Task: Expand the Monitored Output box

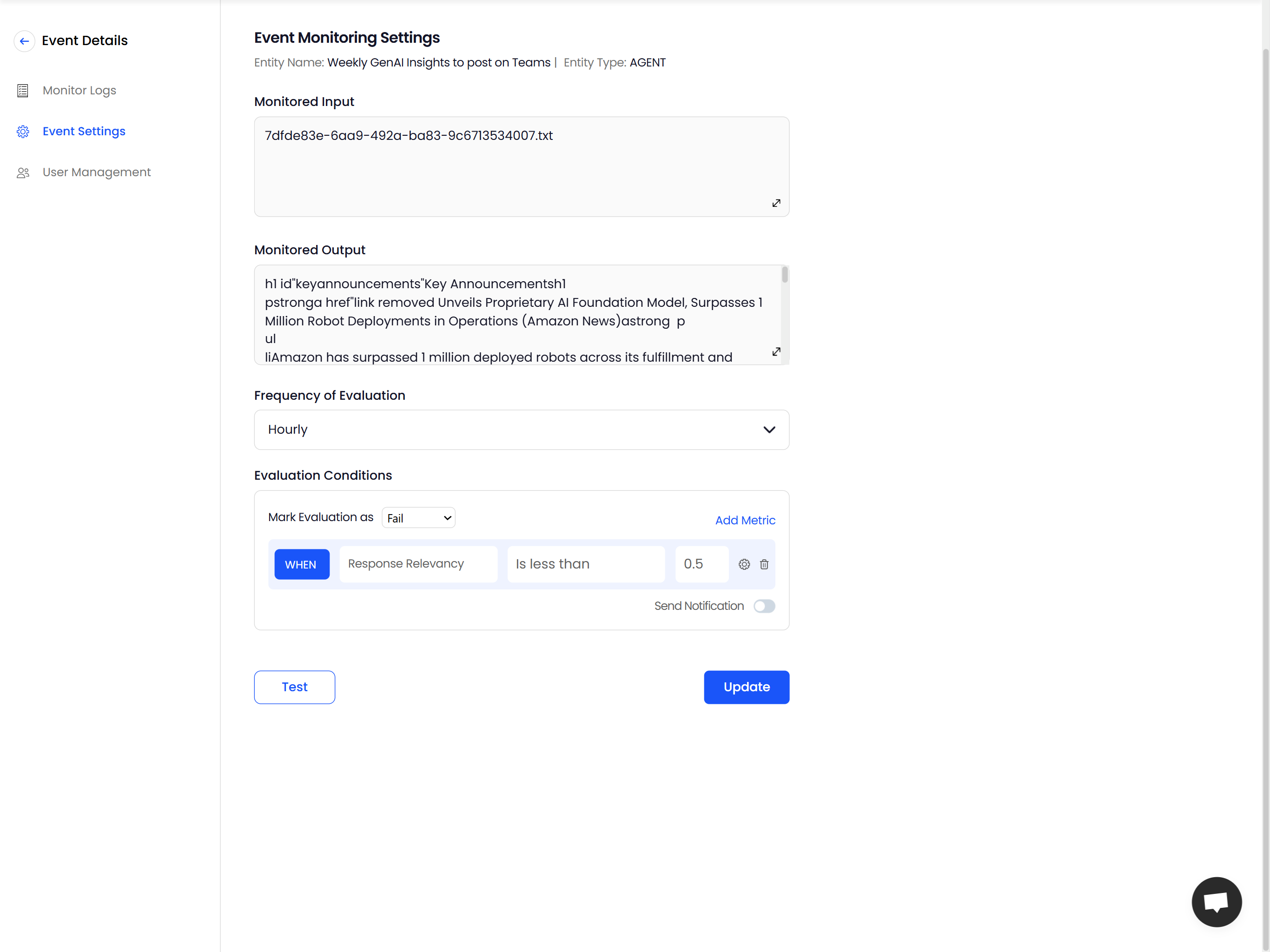Action: coord(776,351)
